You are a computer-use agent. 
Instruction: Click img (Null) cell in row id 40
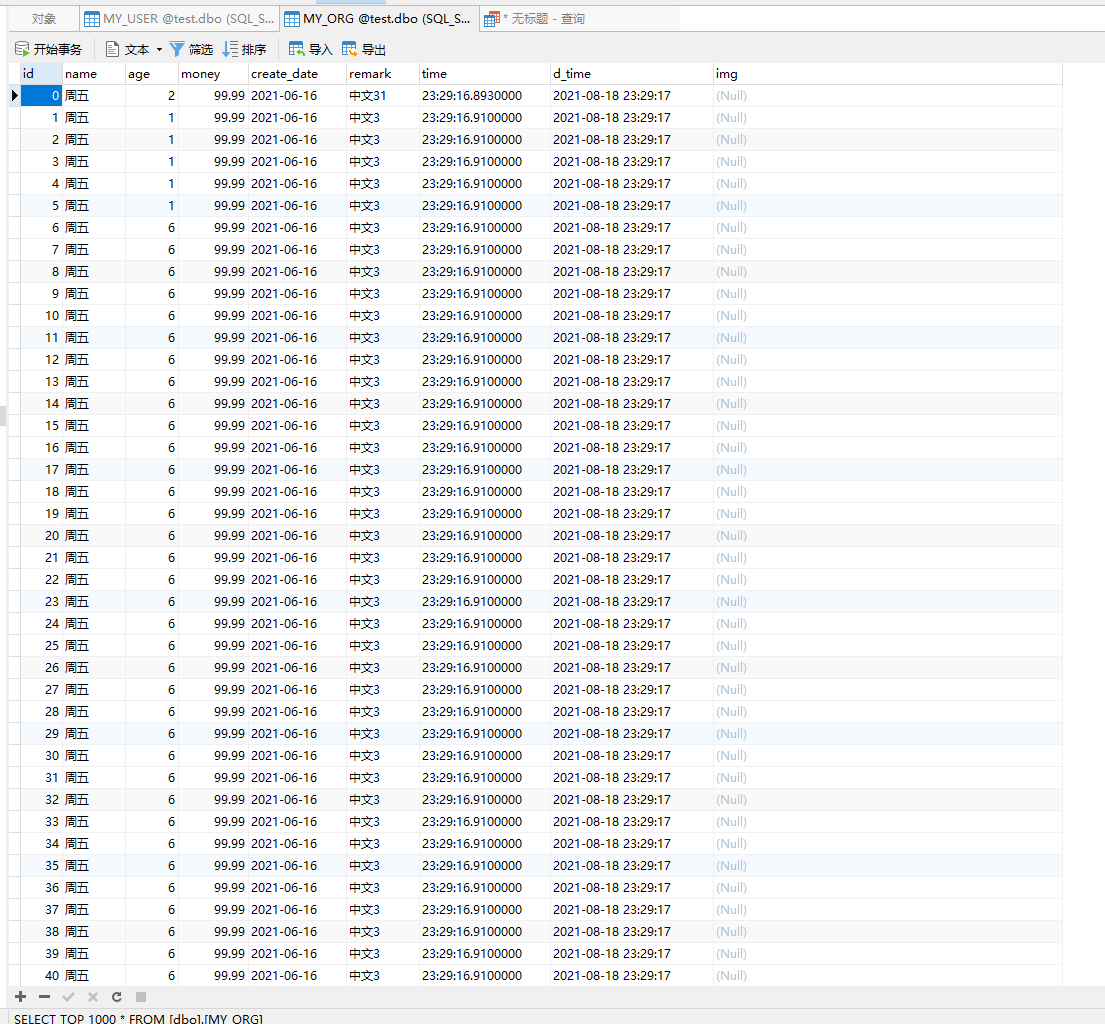click(x=887, y=975)
